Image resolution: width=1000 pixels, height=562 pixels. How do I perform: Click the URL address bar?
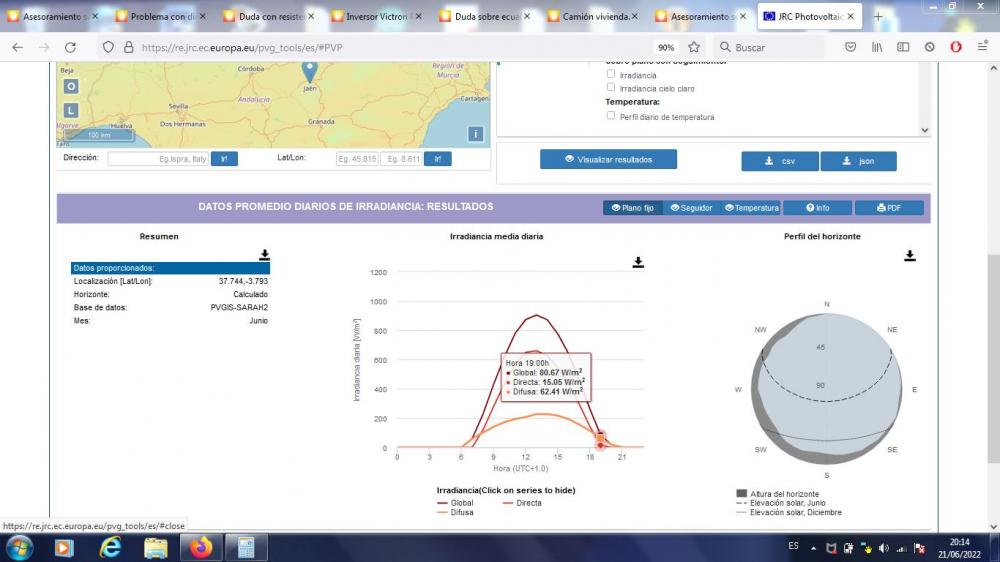pyautogui.click(x=395, y=47)
